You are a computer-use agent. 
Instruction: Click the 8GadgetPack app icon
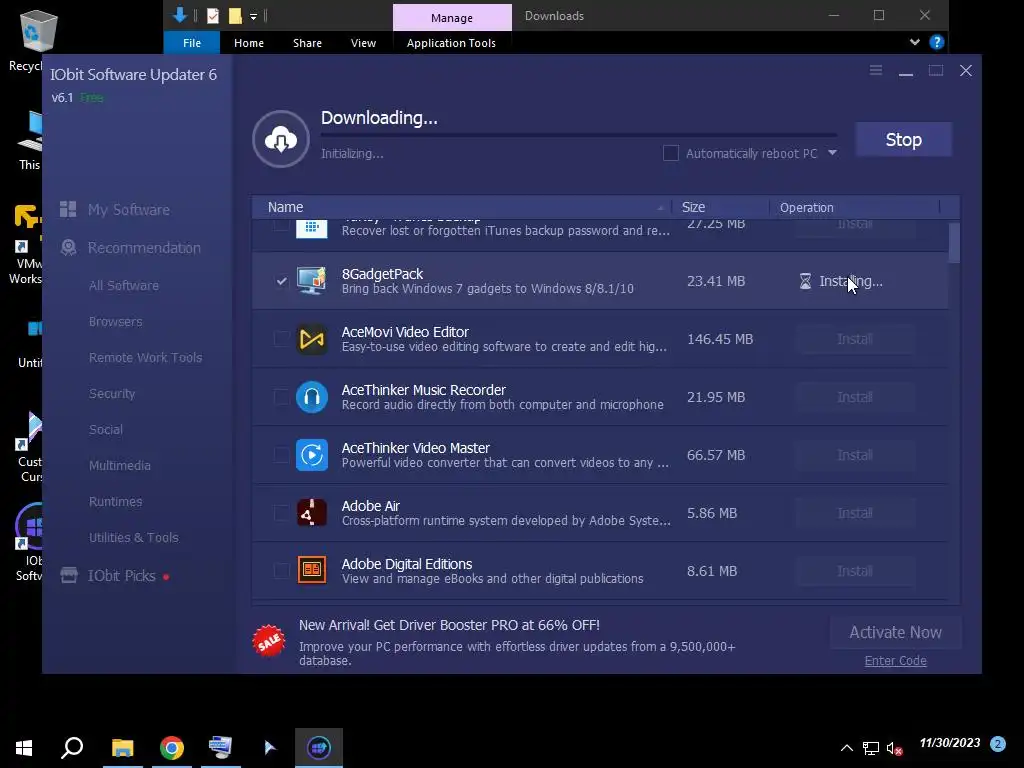[312, 281]
